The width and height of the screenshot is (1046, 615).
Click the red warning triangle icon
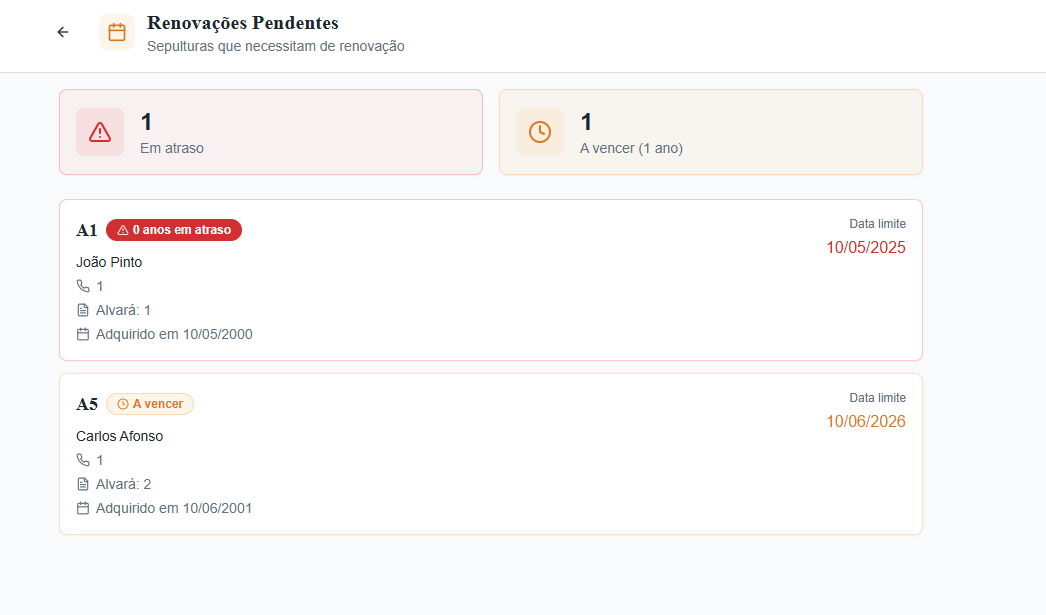coord(100,132)
